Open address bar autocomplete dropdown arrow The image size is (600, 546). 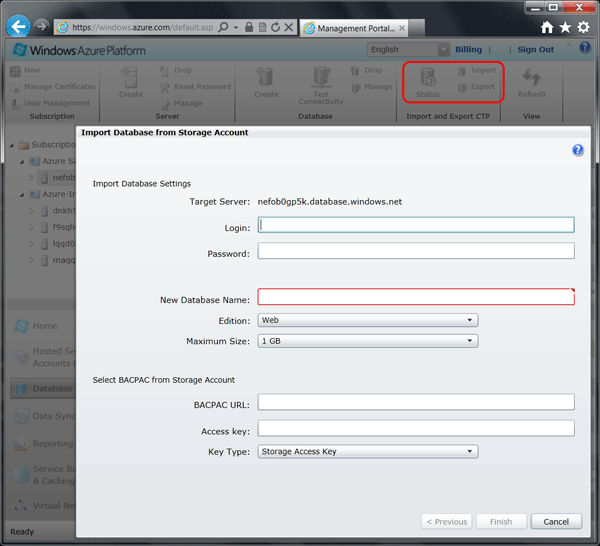[236, 27]
